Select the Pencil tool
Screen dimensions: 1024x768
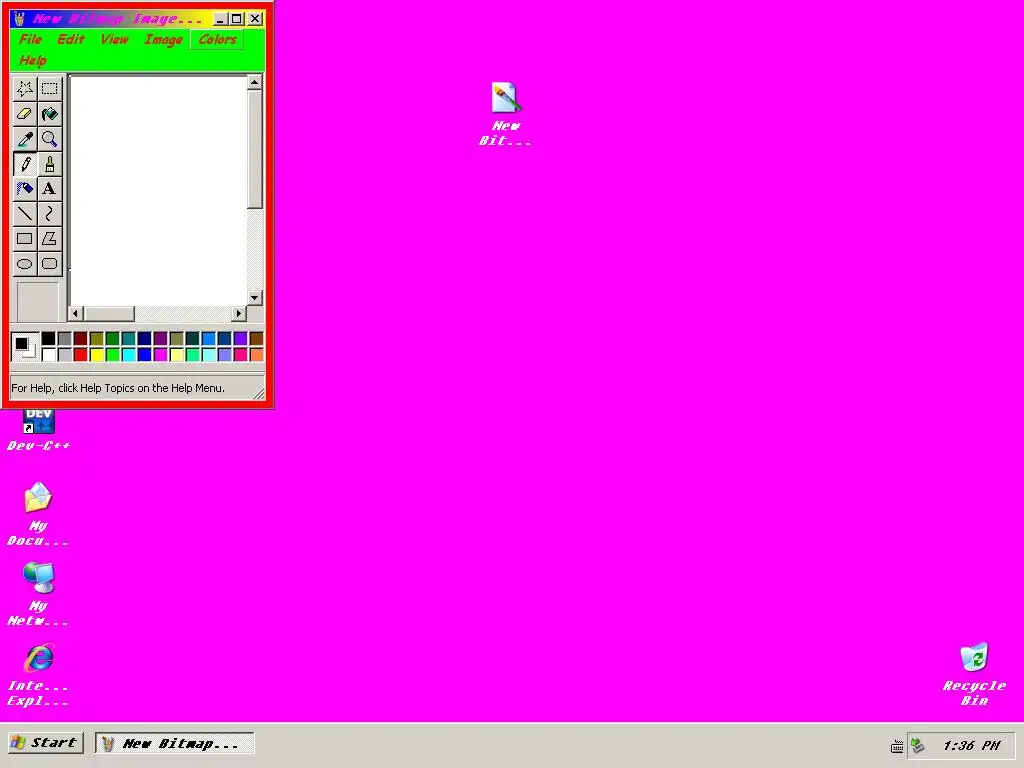(x=25, y=164)
